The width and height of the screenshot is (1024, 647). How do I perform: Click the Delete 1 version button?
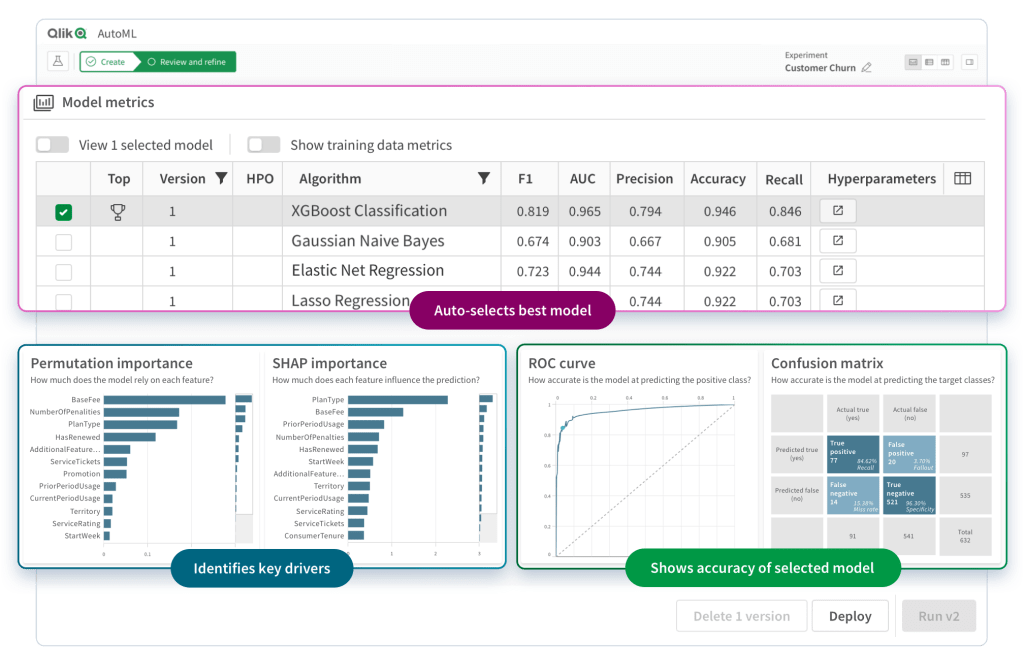(x=741, y=616)
